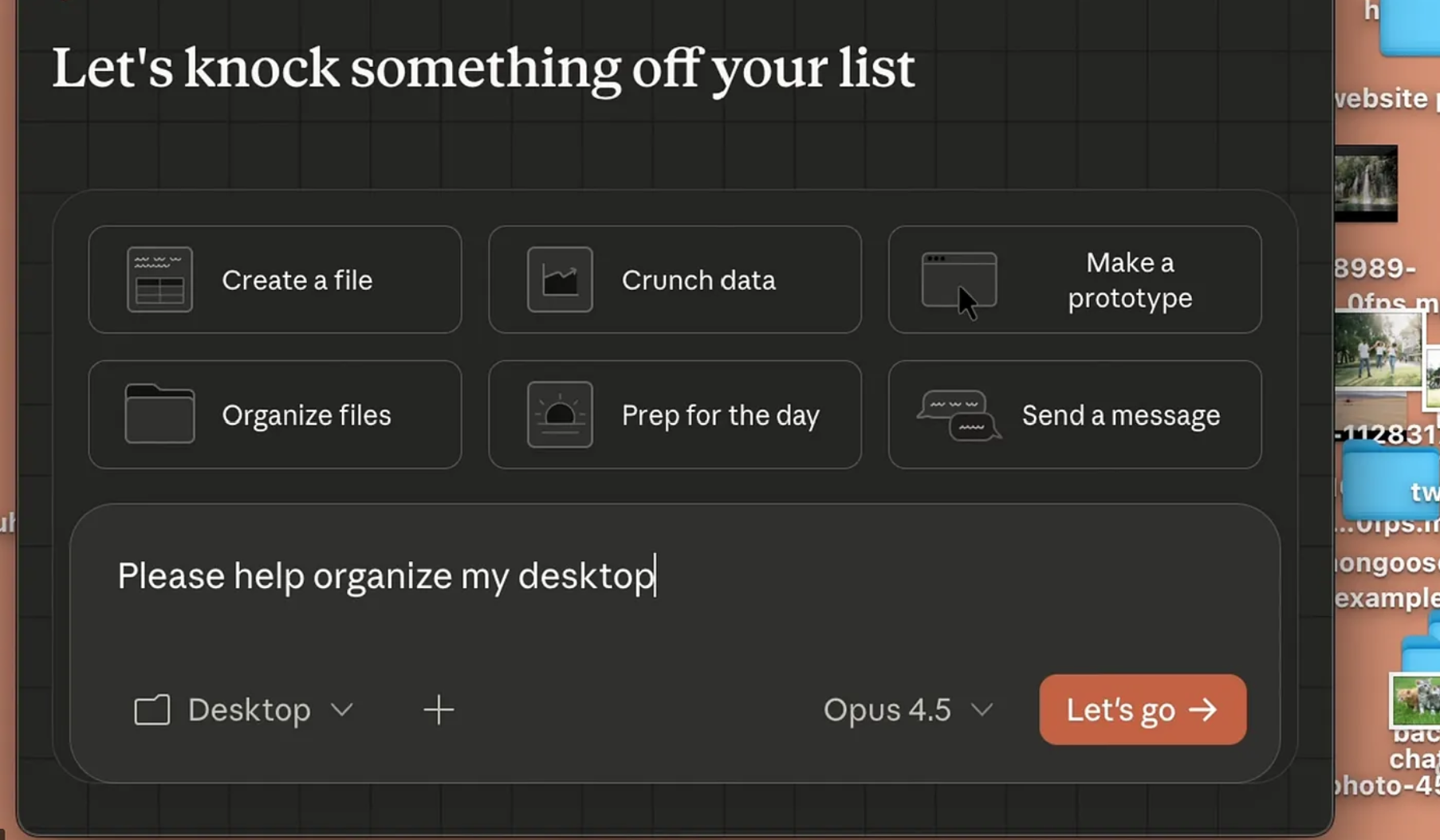
Task: Click the folder icon beside Desktop label
Action: 151,709
